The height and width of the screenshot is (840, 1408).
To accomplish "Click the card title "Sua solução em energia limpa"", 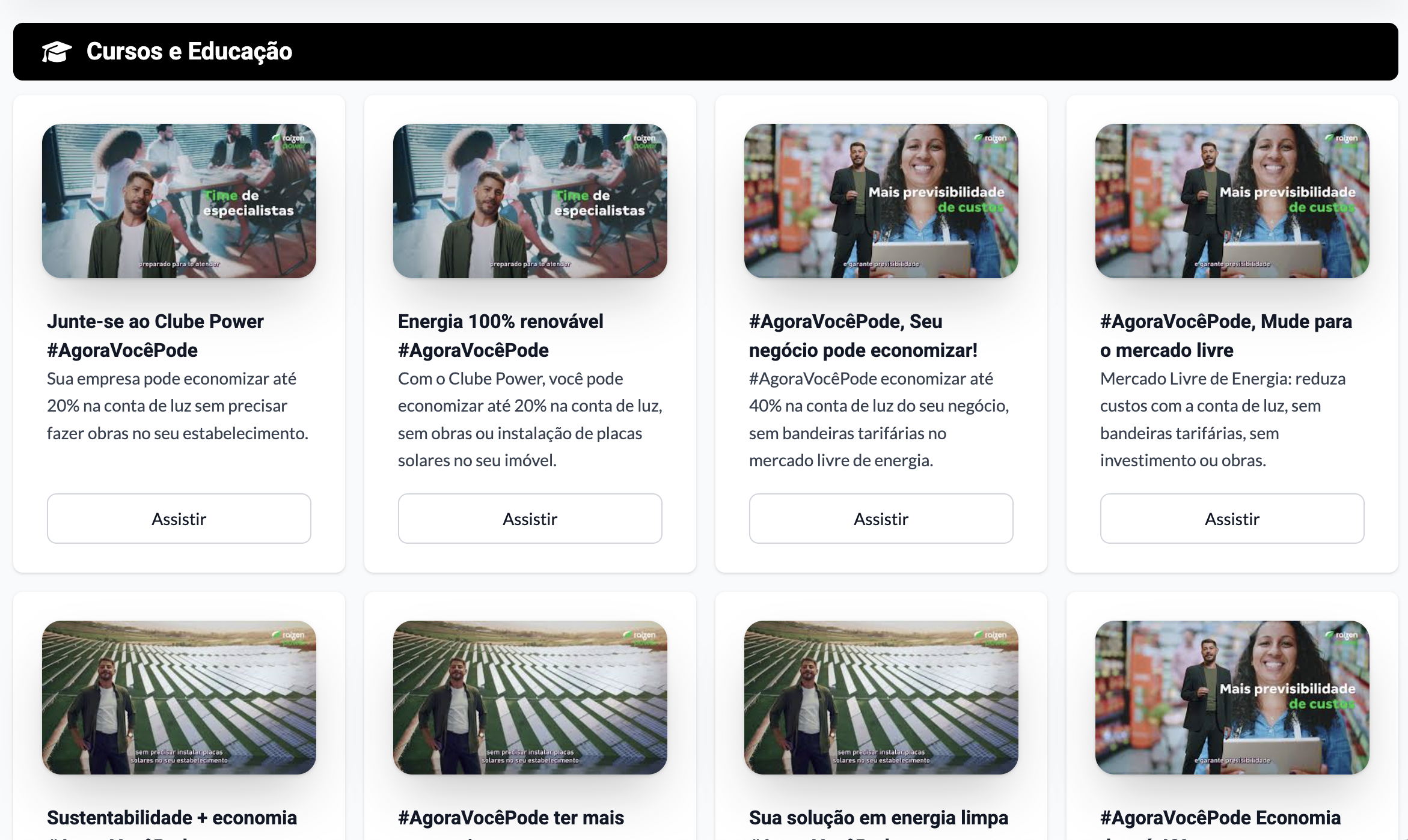I will click(879, 818).
